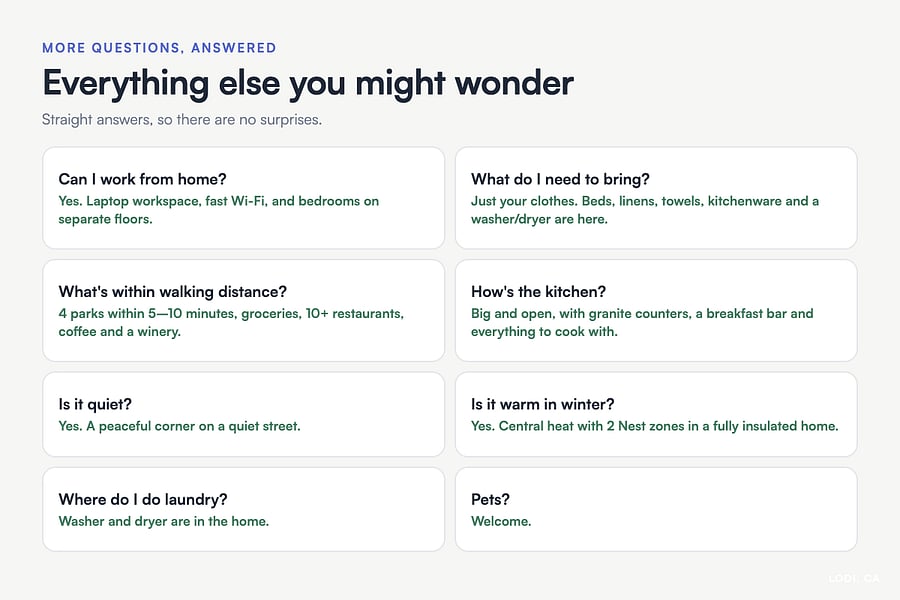Image resolution: width=900 pixels, height=600 pixels.
Task: Click the question "Where do I do laundry?"
Action: click(143, 500)
